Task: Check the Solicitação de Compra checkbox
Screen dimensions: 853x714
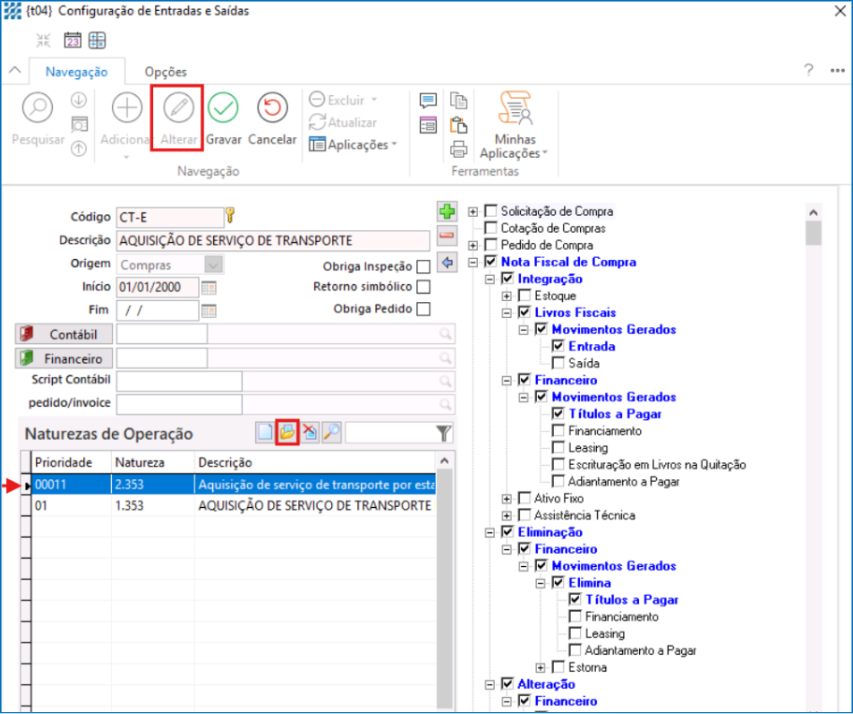Action: coord(490,211)
